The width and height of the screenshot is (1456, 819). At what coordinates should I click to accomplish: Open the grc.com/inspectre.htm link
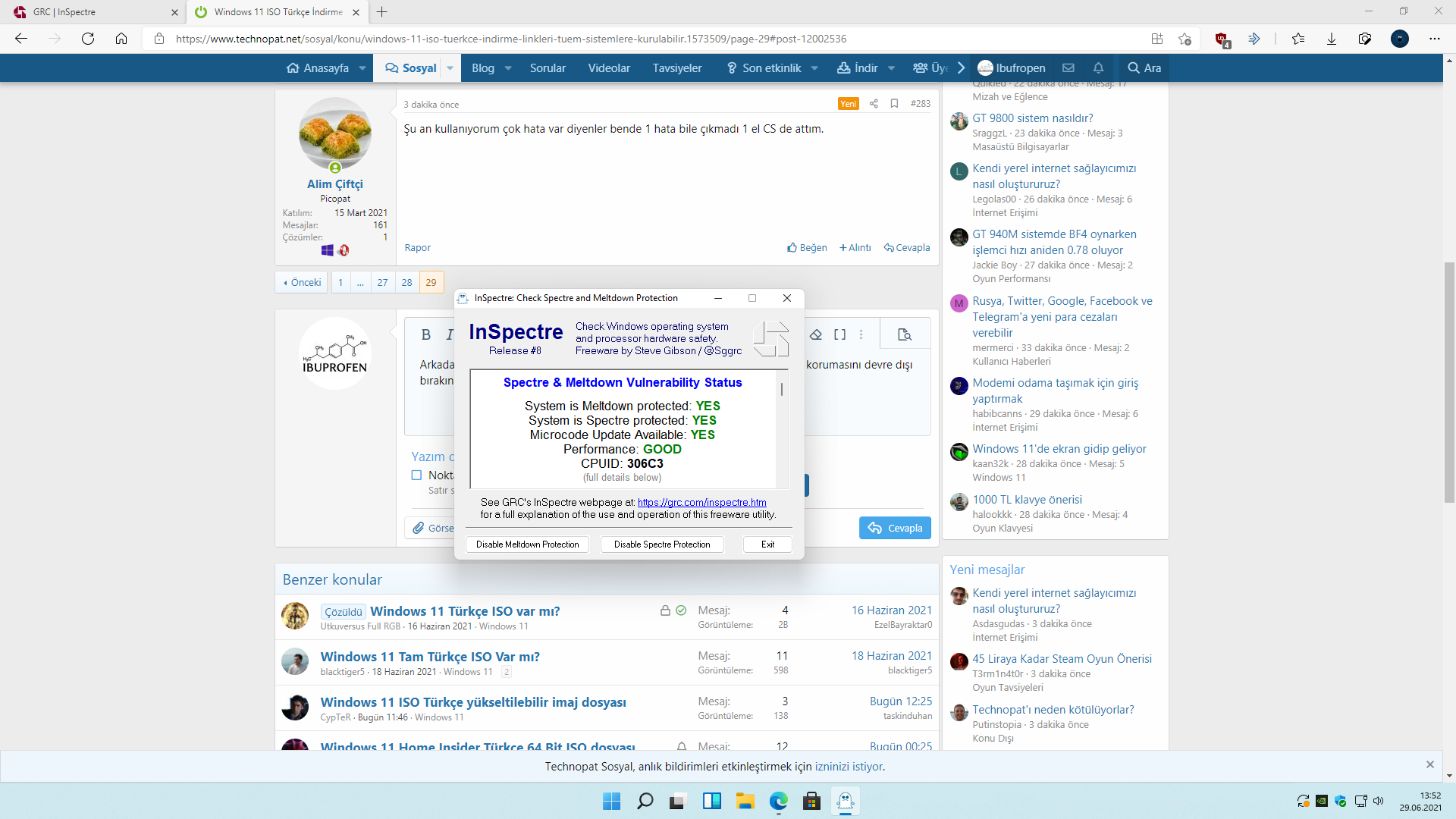(701, 502)
